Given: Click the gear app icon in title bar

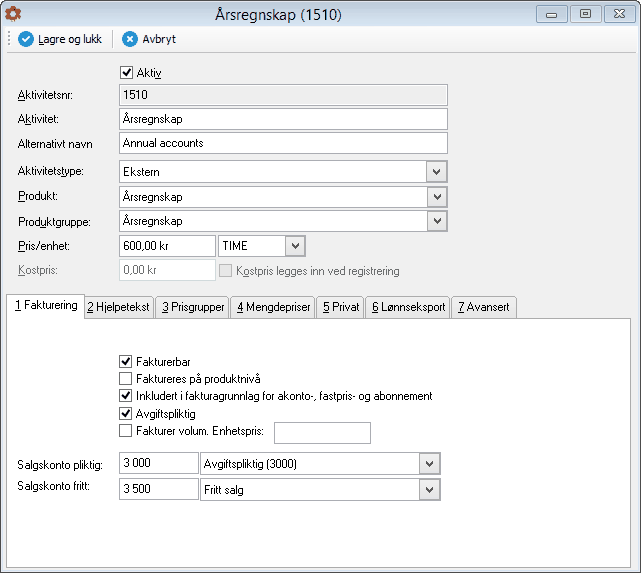Looking at the screenshot, I should [x=13, y=14].
